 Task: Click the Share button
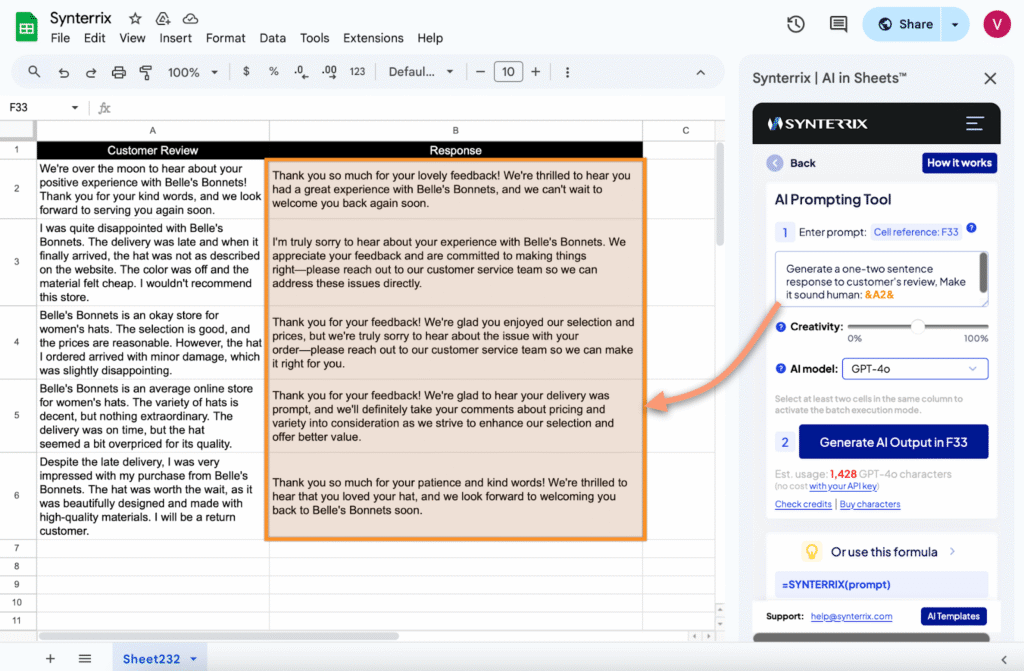tap(903, 25)
